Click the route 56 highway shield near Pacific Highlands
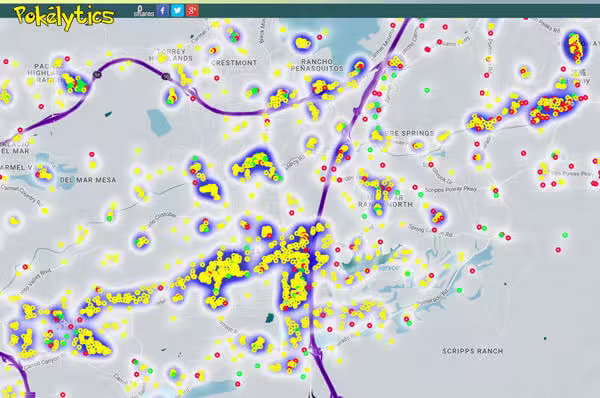600x398 pixels. coord(98,75)
